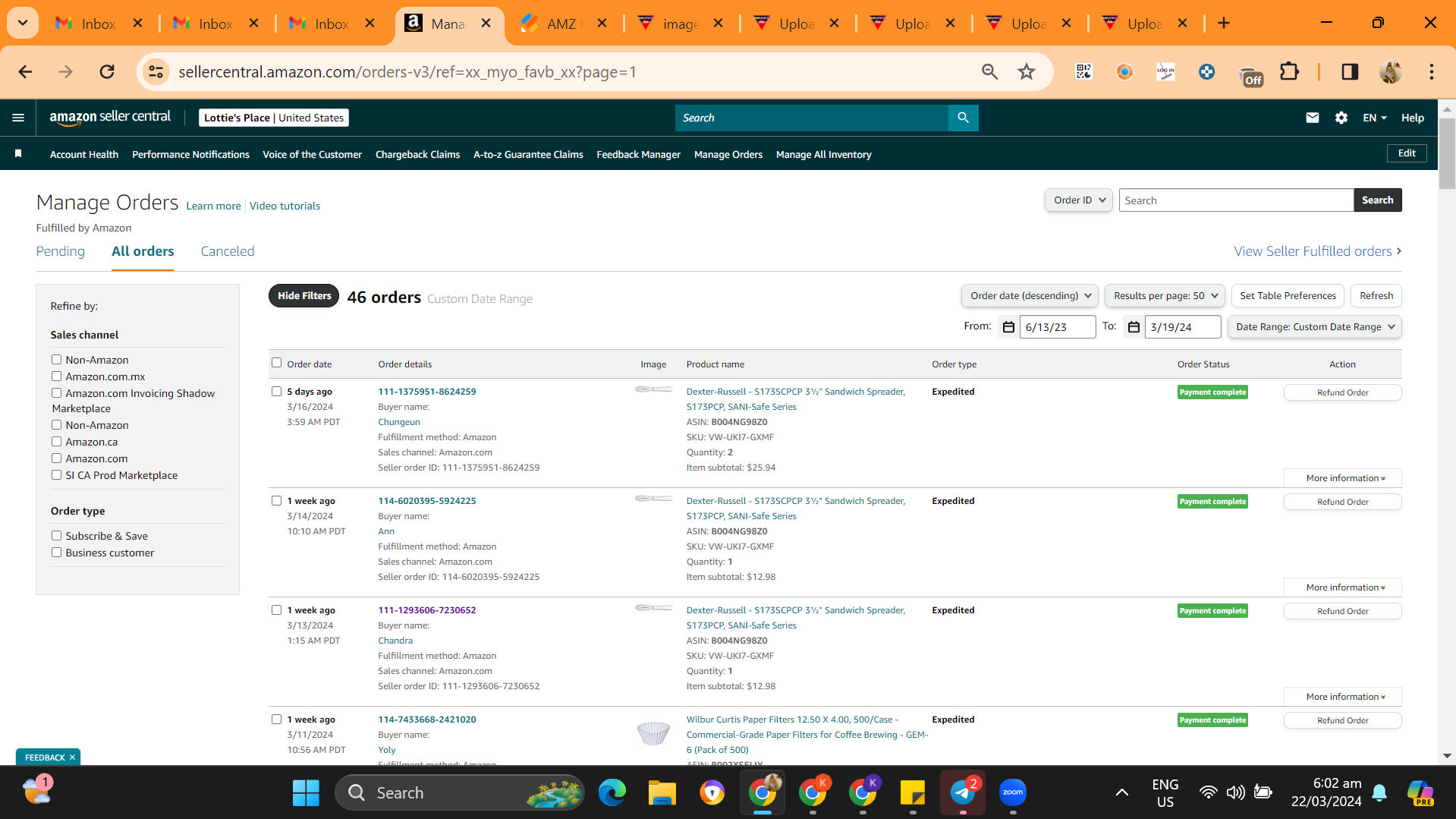Click the Amazon Seller Central logo
This screenshot has height=819, width=1456.
click(111, 117)
